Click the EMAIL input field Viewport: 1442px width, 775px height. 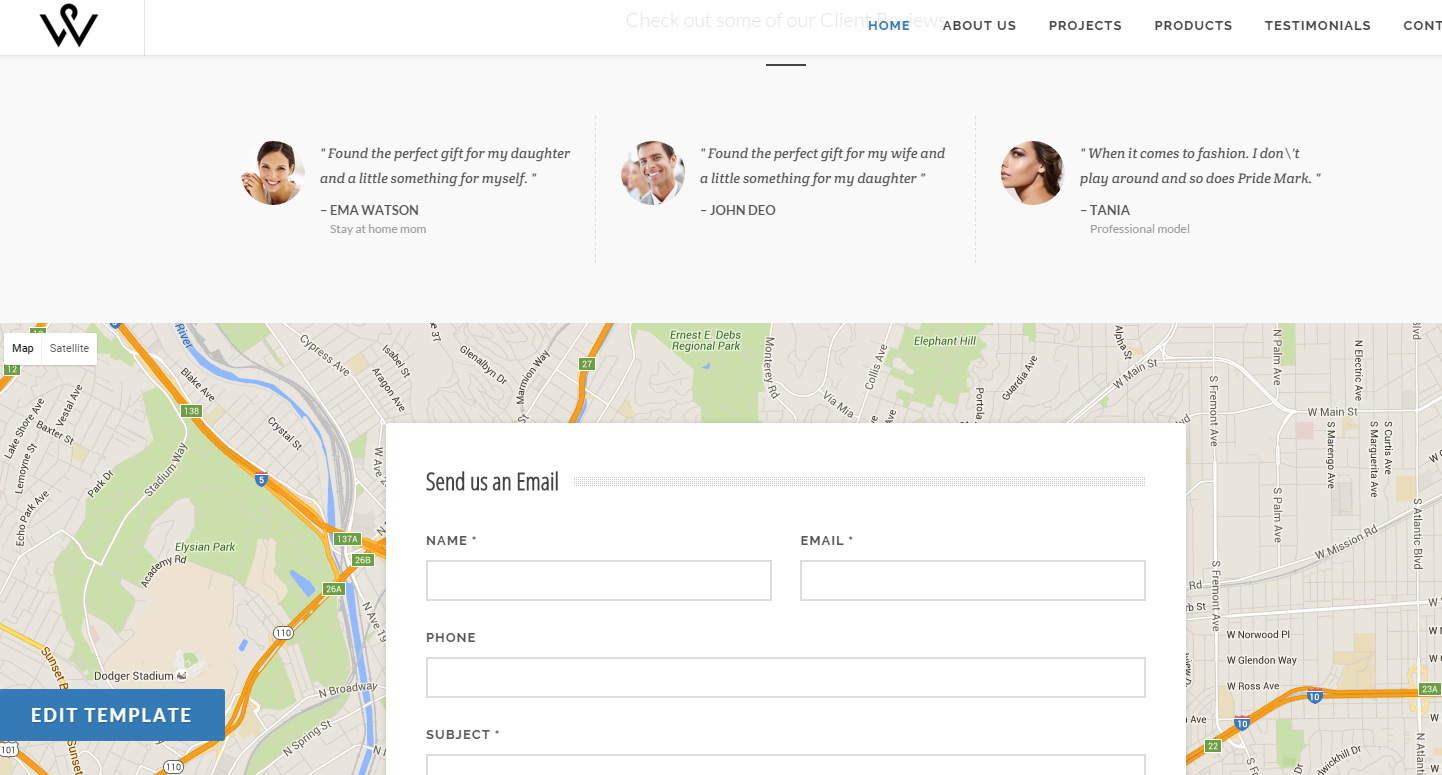(972, 580)
